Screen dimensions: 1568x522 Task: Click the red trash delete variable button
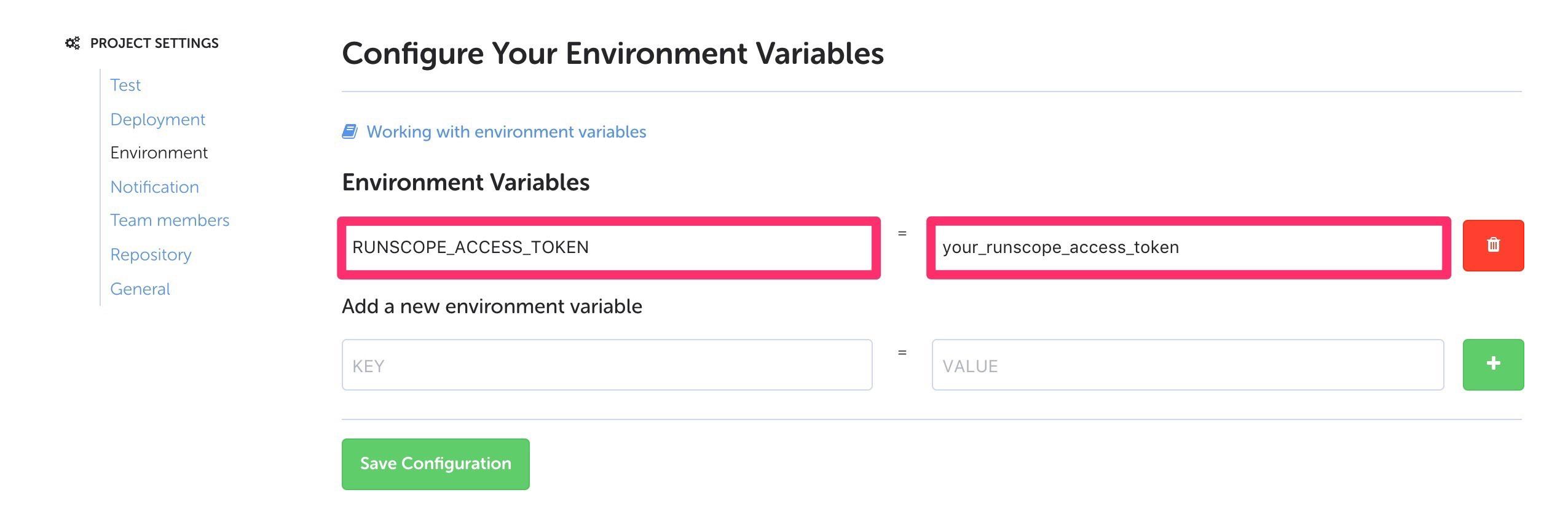pos(1492,245)
